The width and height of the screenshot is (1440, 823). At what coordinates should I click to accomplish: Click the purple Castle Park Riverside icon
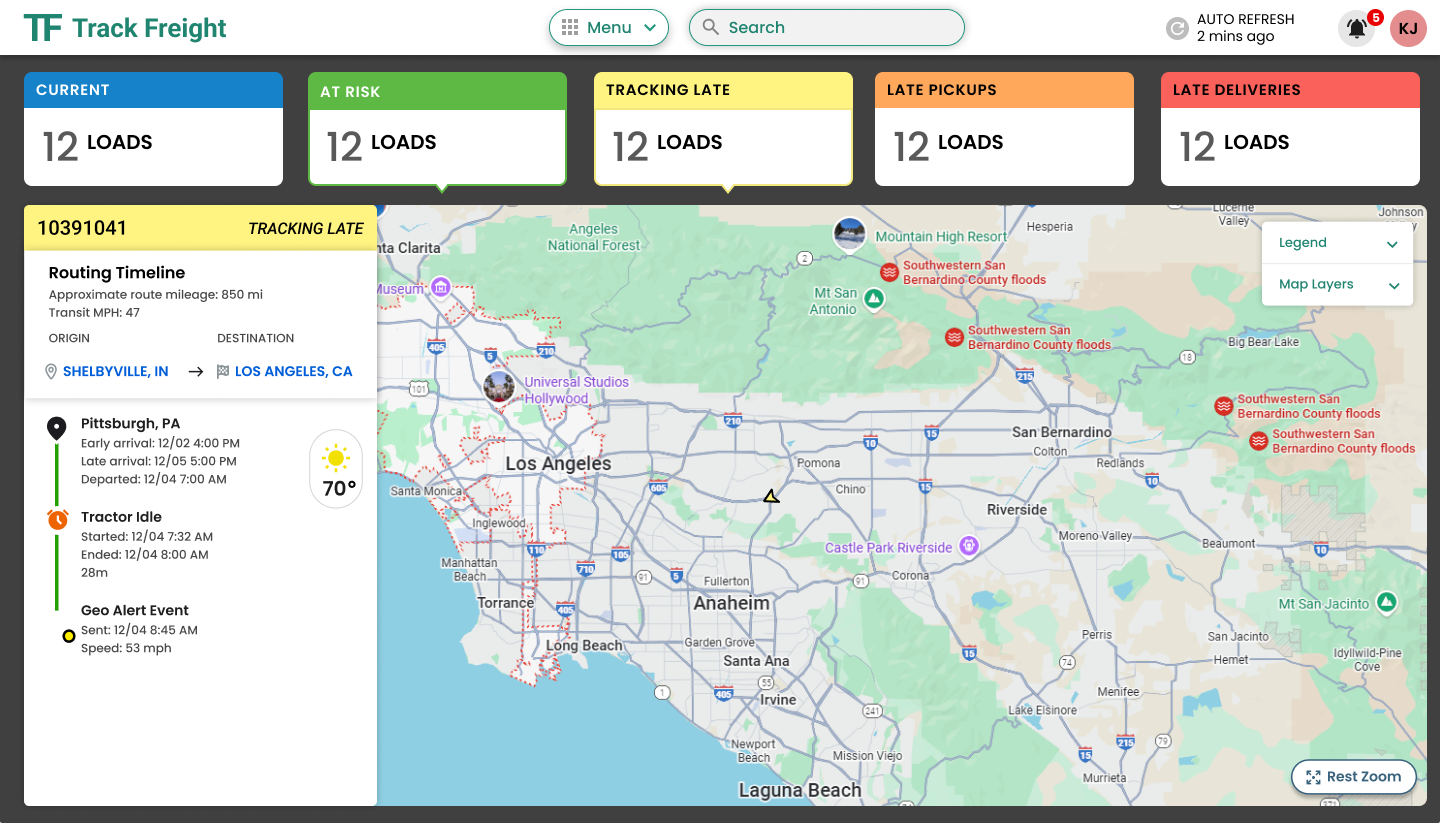pyautogui.click(x=967, y=547)
